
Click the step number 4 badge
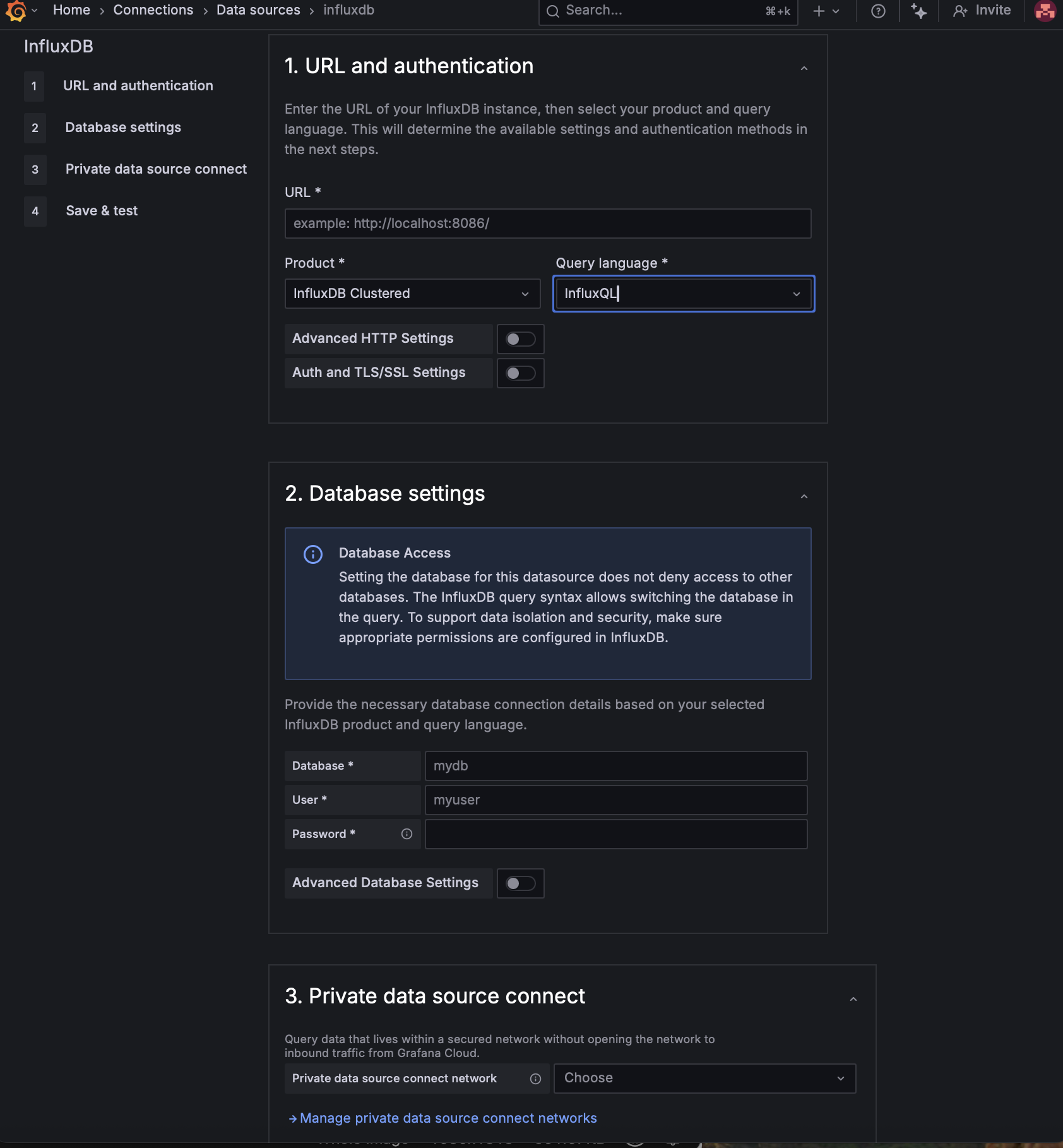(x=35, y=211)
